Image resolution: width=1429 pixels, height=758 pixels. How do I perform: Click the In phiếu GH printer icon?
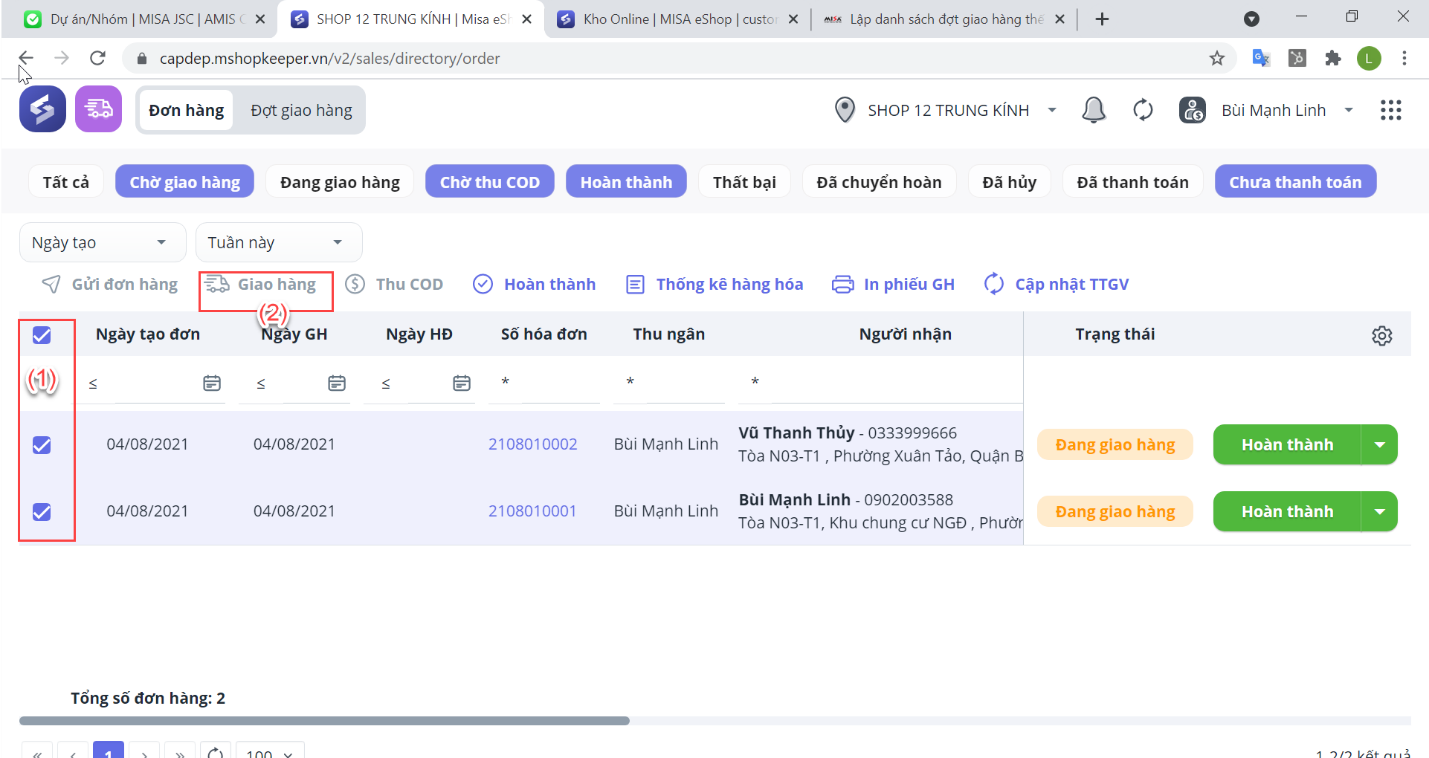[843, 284]
